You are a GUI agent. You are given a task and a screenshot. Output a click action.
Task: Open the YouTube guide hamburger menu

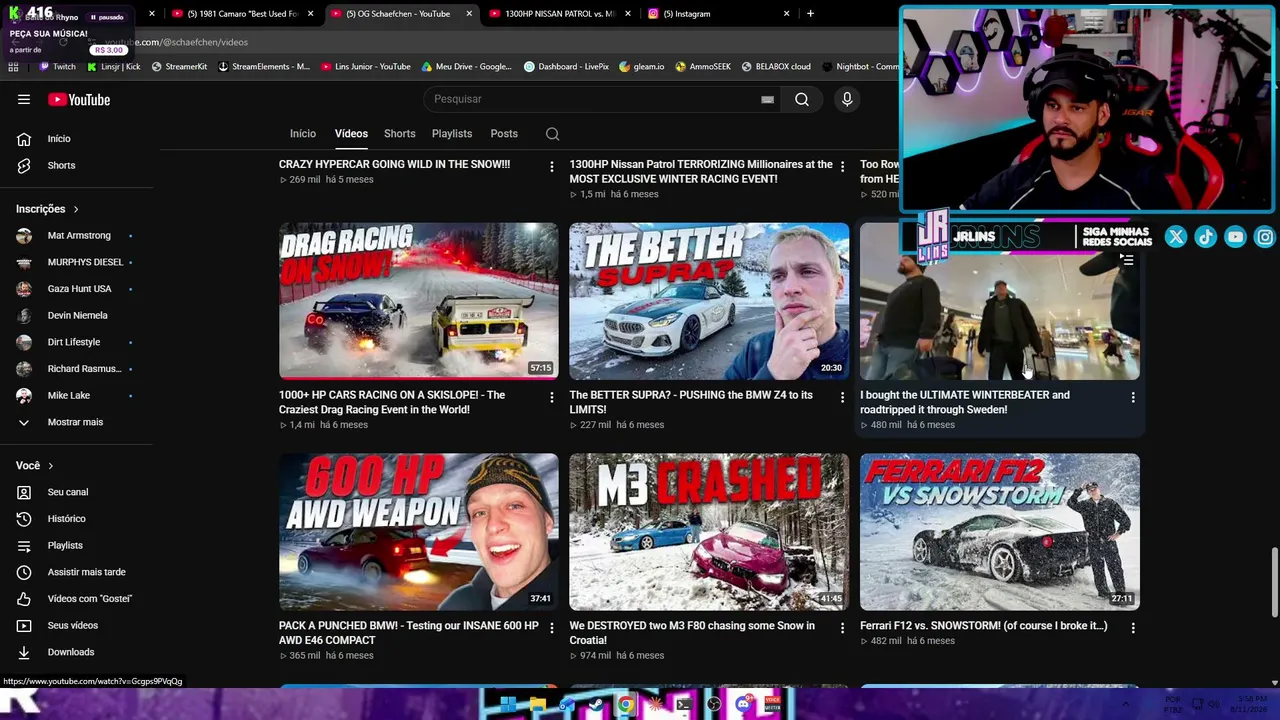coord(24,99)
